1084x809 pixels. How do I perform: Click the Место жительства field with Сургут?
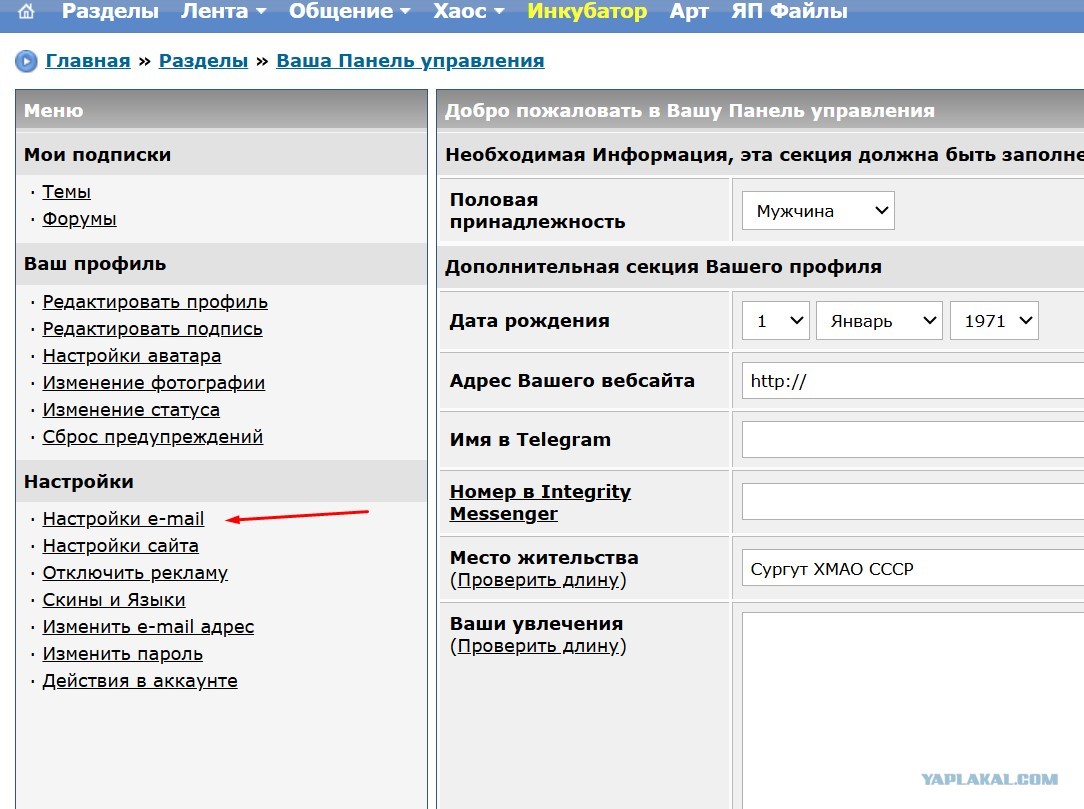pyautogui.click(x=913, y=568)
